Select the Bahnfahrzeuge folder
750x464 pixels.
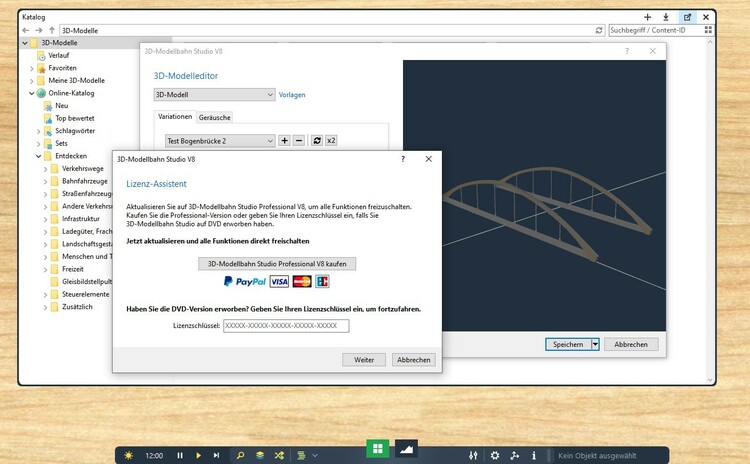[85, 181]
